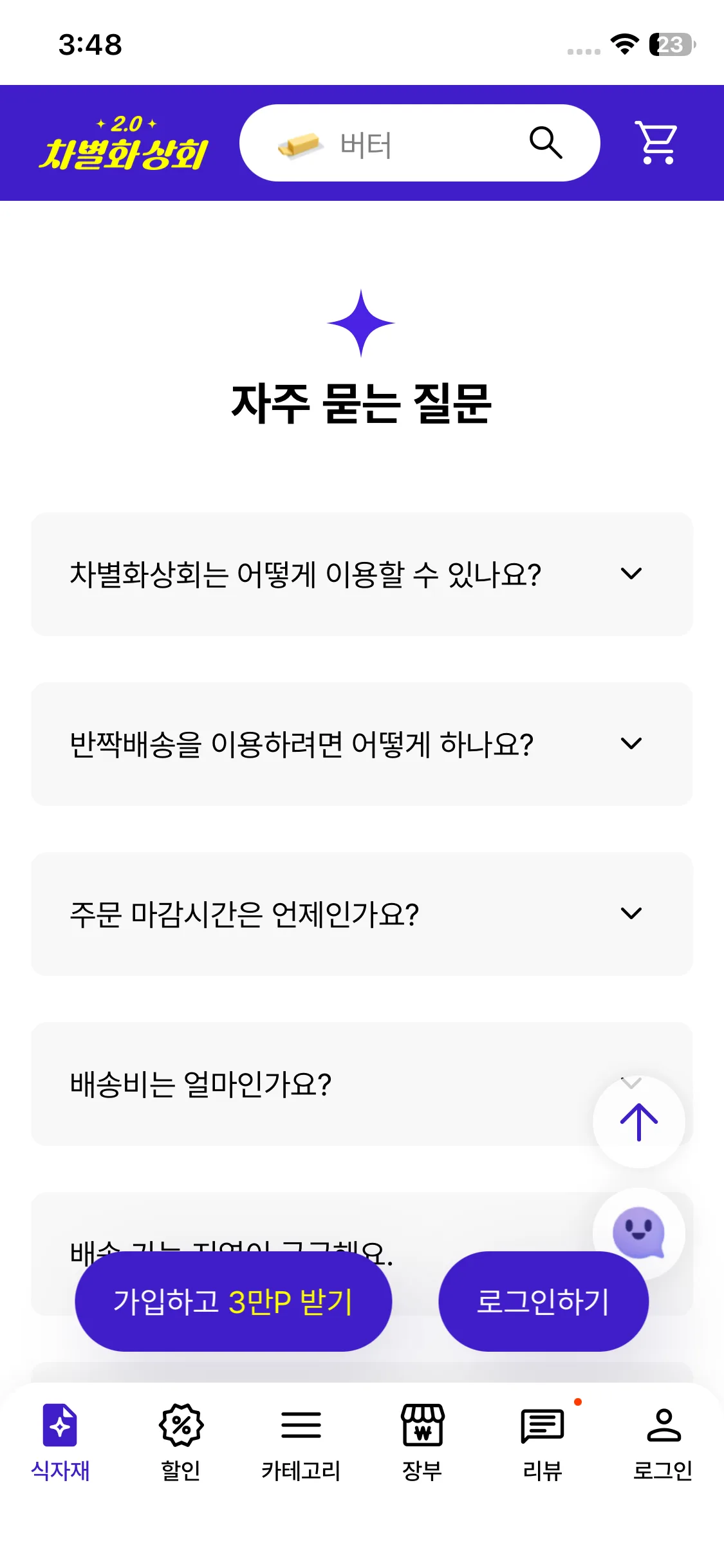
Task: Tap the purple four-point star icon
Action: pyautogui.click(x=361, y=323)
